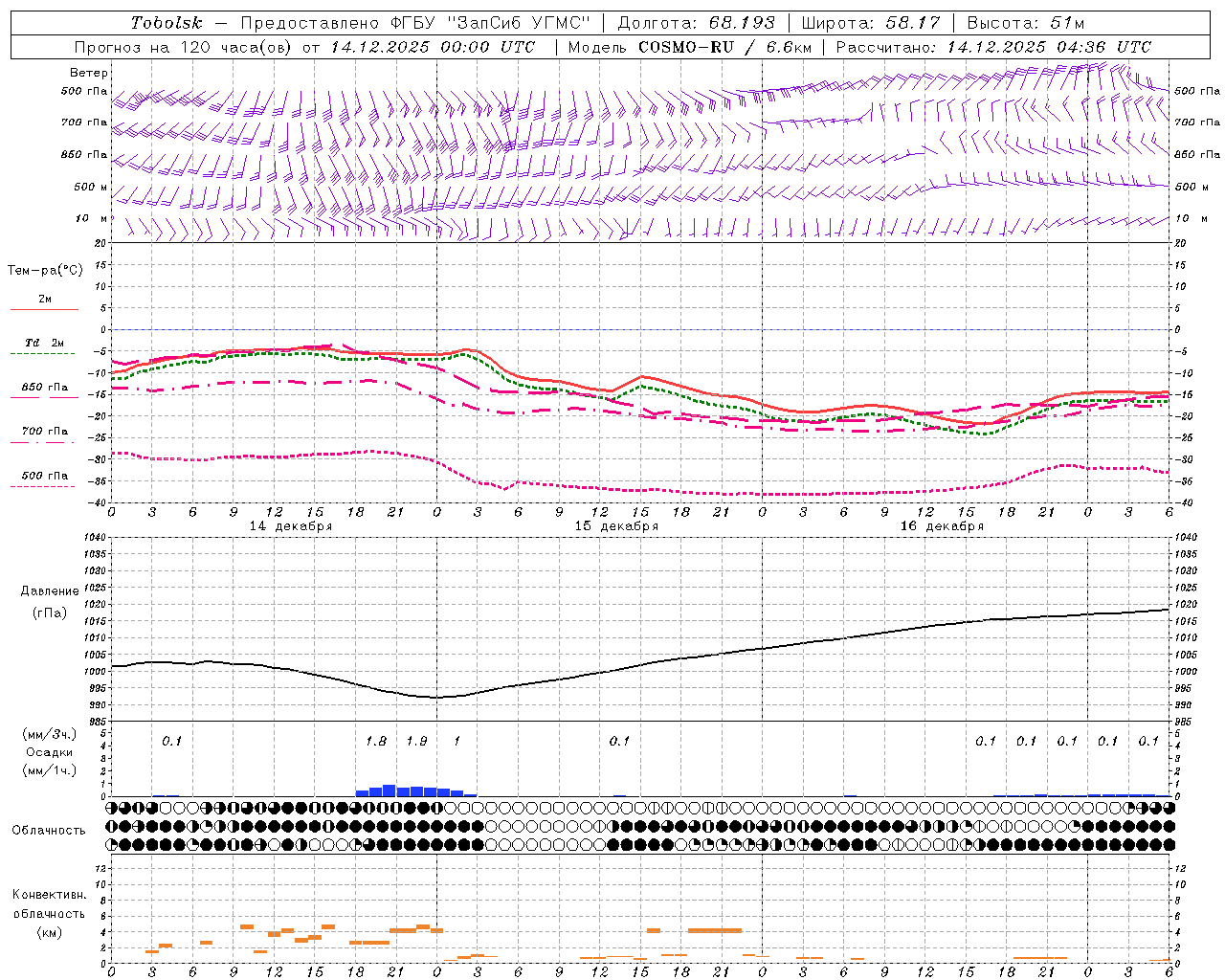
Task: Click the '16 декабря' date label
Action: (942, 526)
